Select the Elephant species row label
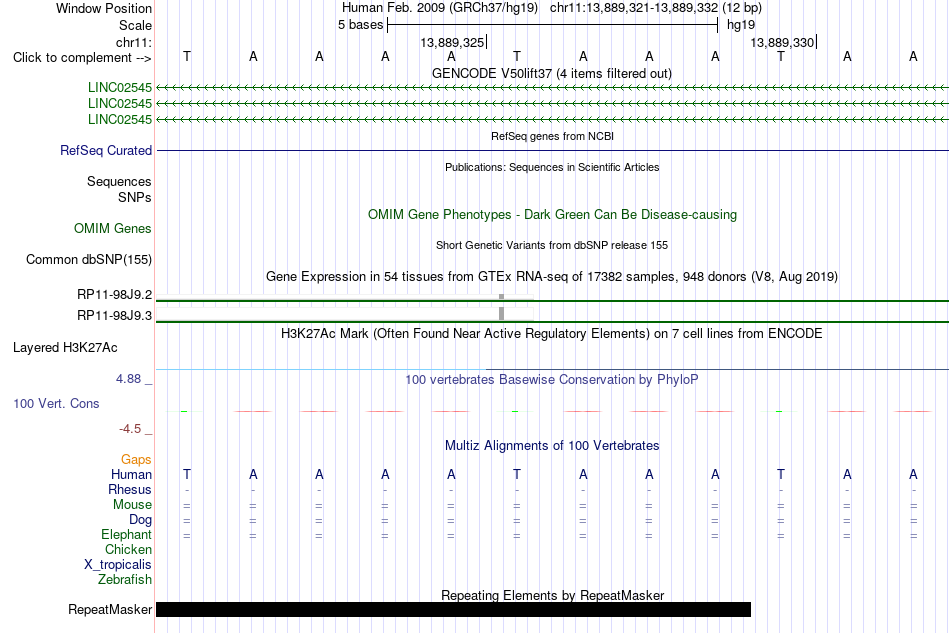 [x=126, y=534]
